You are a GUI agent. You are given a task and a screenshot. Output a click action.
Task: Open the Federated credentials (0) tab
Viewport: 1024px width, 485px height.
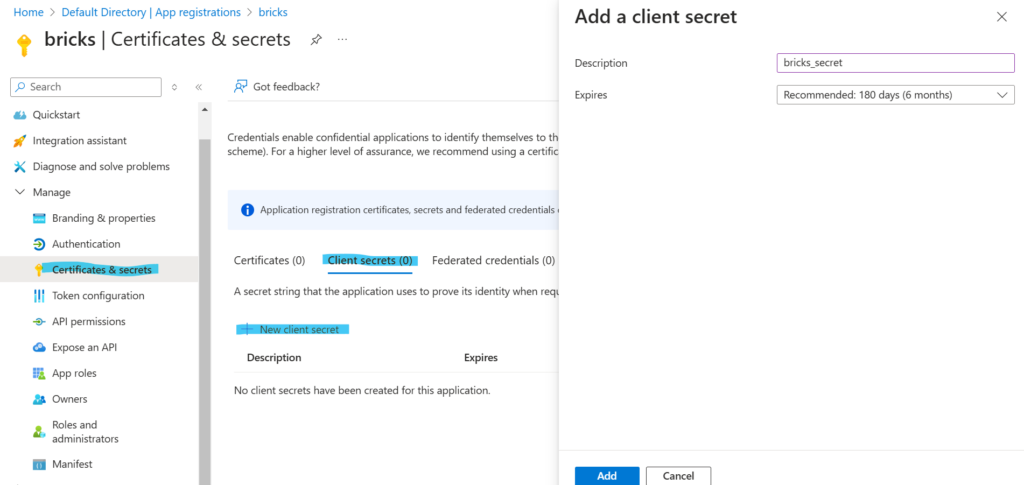(x=493, y=261)
